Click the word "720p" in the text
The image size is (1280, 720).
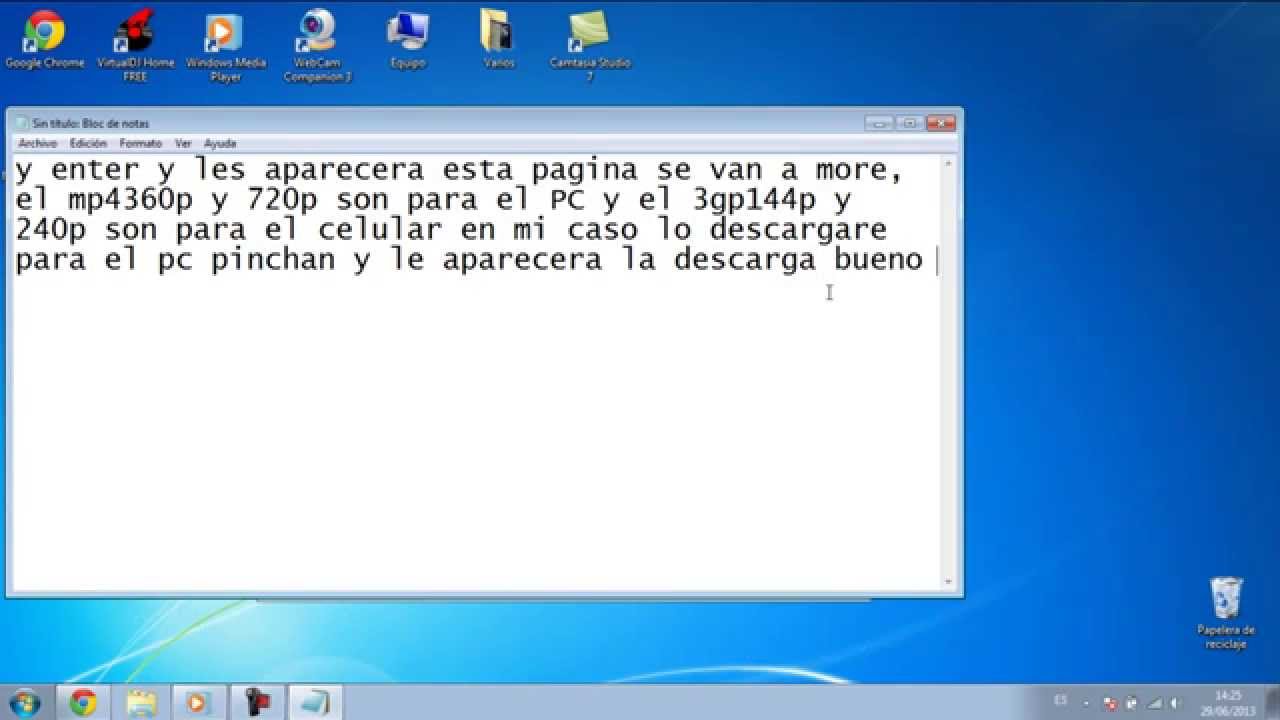tap(282, 200)
